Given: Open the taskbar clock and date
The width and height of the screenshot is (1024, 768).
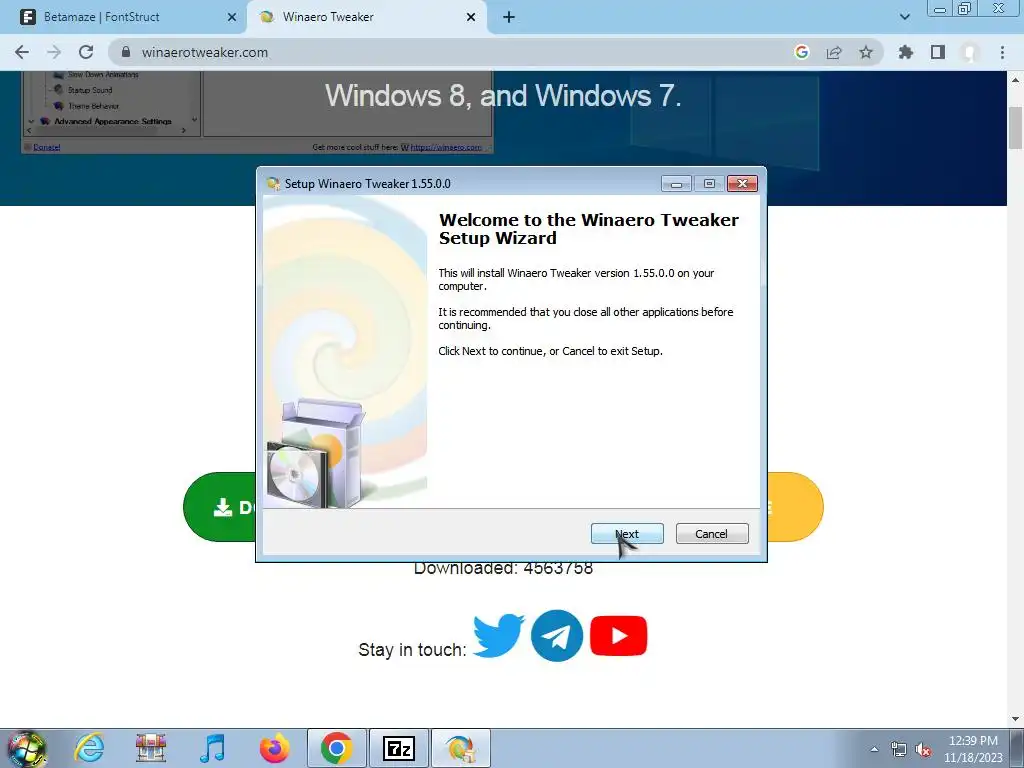Looking at the screenshot, I should tap(973, 749).
